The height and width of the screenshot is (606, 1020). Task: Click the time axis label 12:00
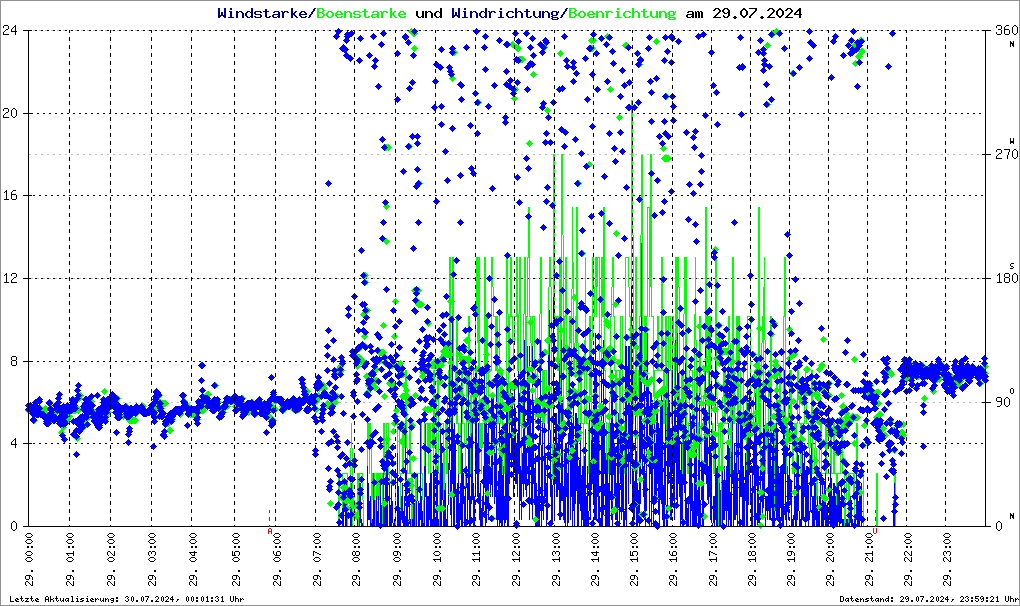tap(516, 559)
